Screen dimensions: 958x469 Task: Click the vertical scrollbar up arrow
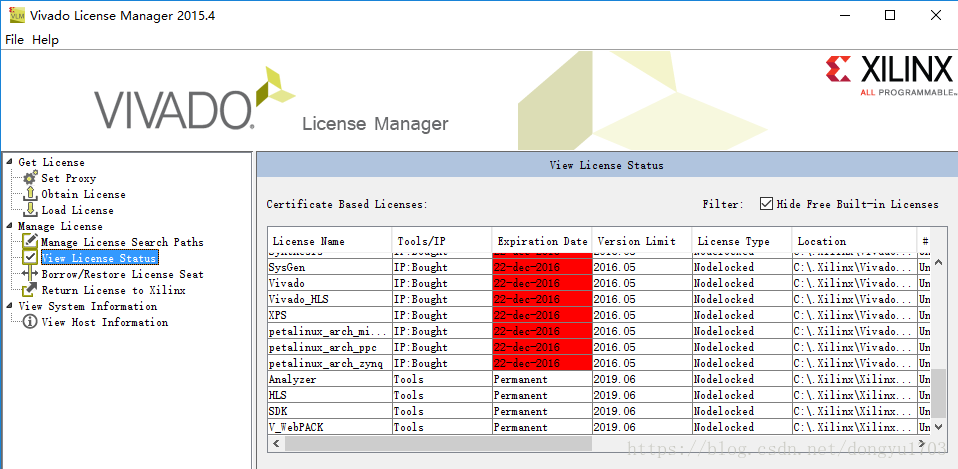(x=938, y=262)
